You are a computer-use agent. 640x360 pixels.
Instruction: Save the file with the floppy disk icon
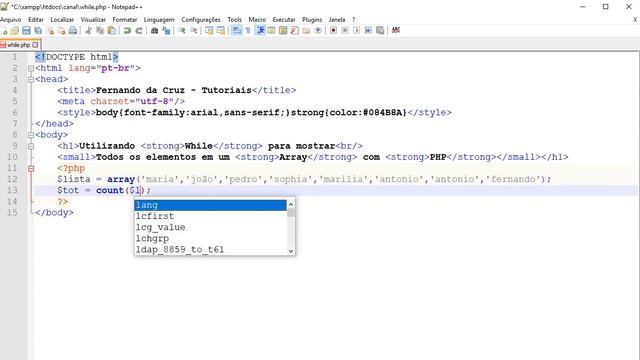coord(26,31)
